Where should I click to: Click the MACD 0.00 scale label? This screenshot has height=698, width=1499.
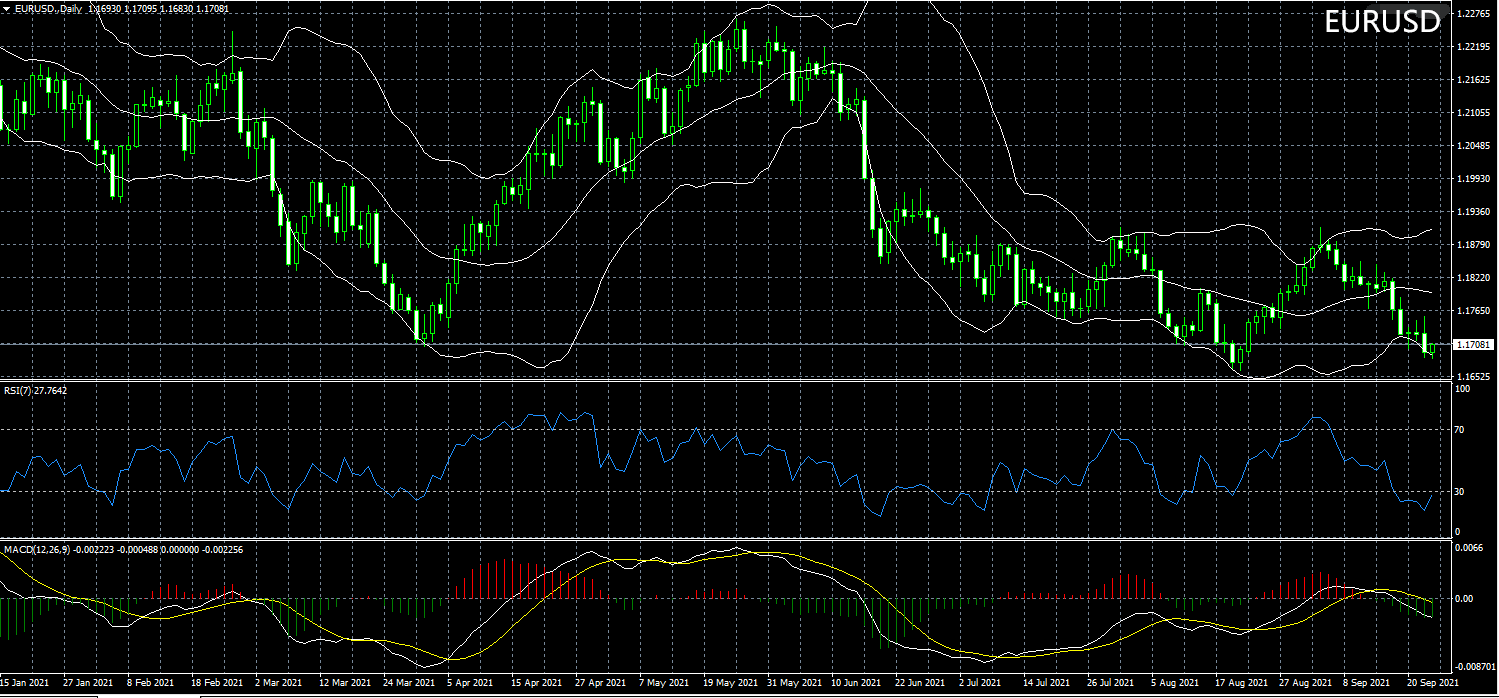tap(1464, 599)
